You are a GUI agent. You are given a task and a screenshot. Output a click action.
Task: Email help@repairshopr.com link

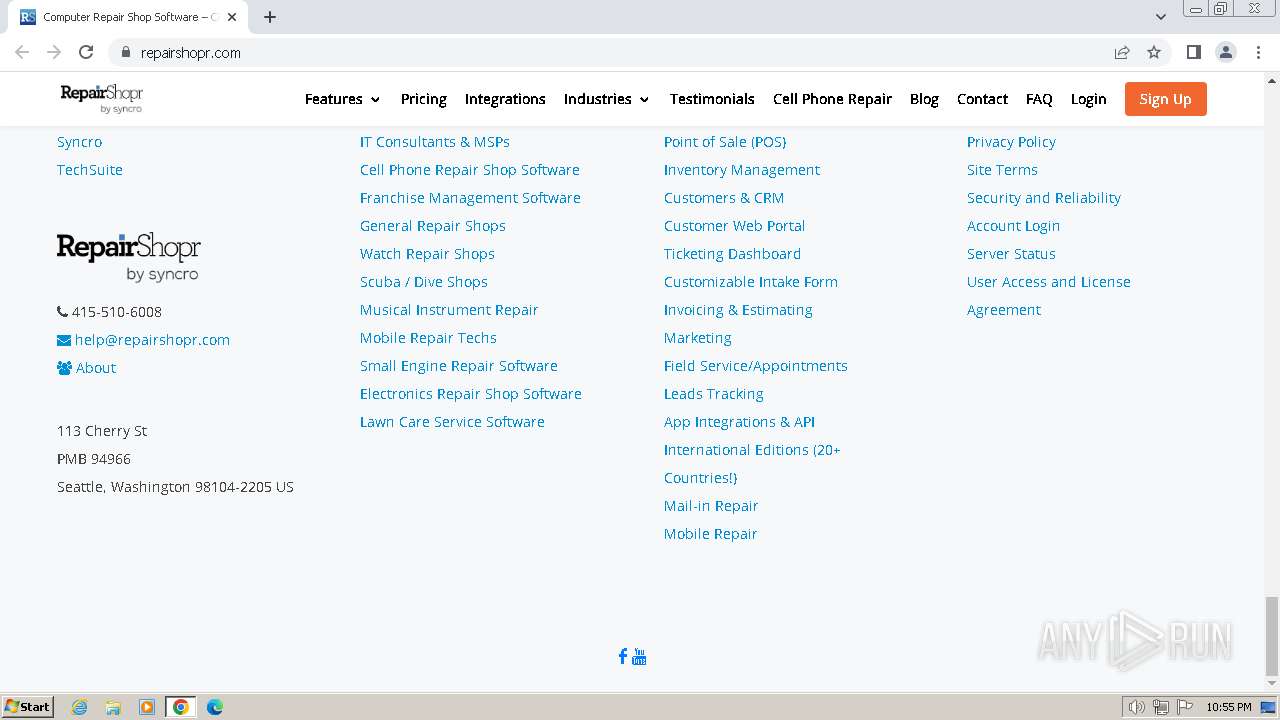click(x=152, y=340)
